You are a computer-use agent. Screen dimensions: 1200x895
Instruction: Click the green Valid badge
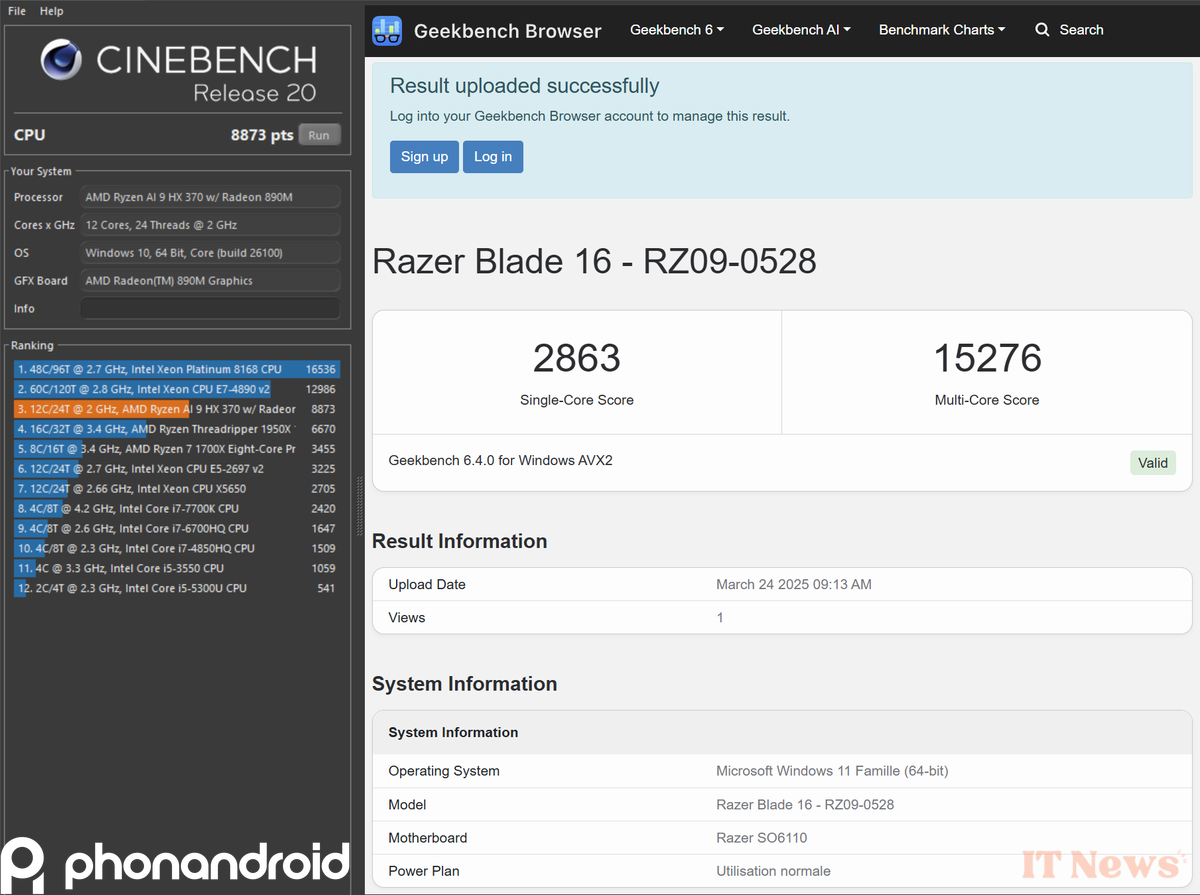click(x=1153, y=462)
